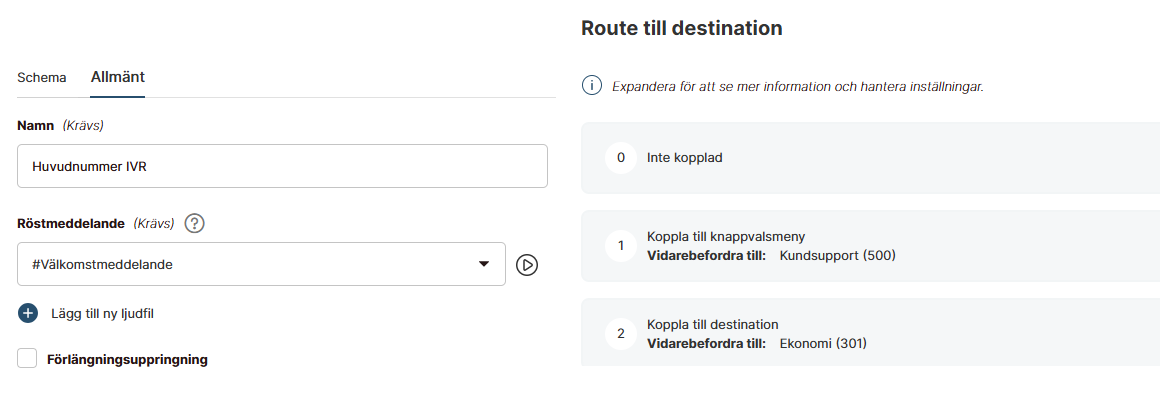Click the Förlängningsuppringning label text

click(127, 360)
